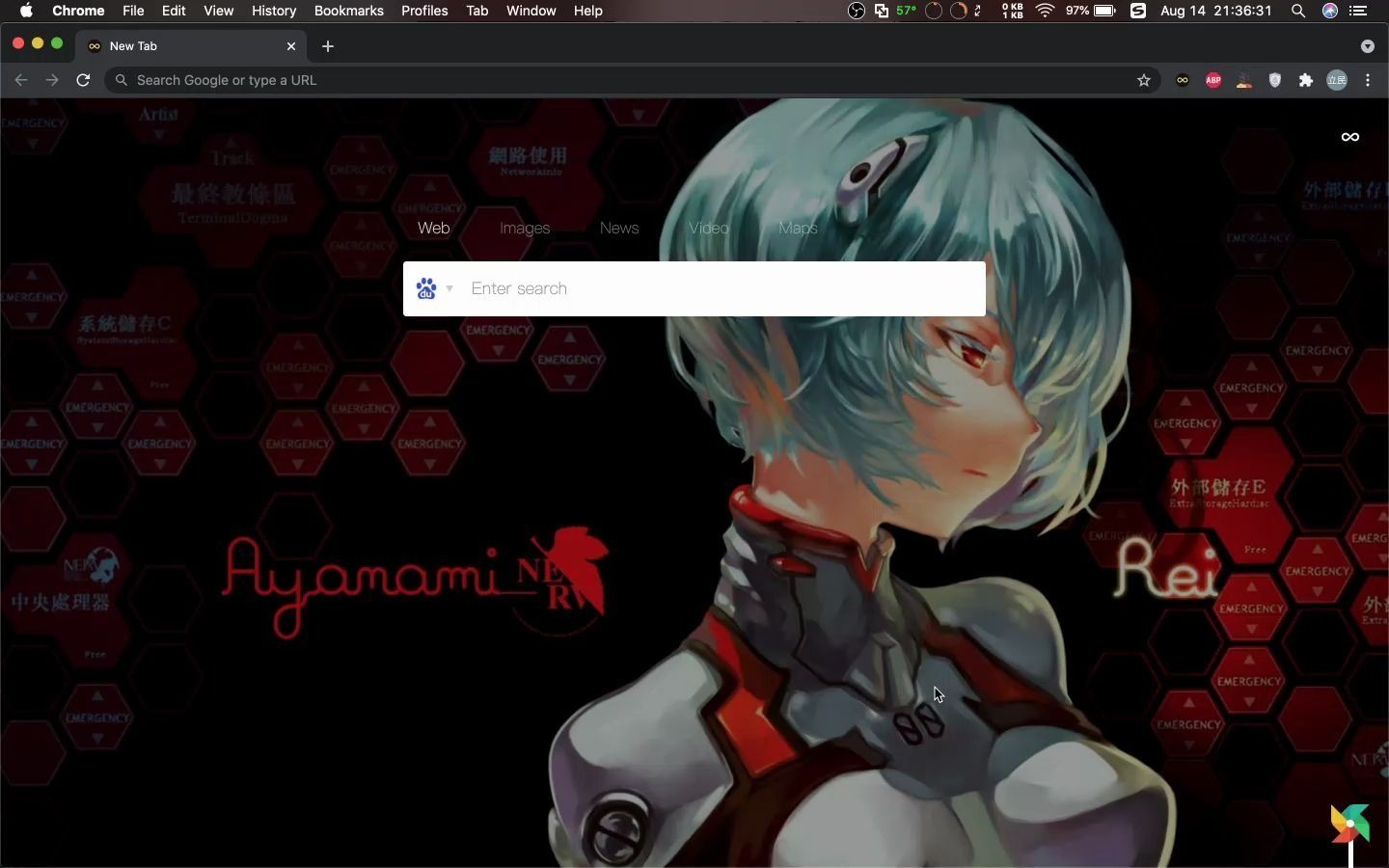Switch to the Images search category
Screen dimensions: 1389x868
[x=525, y=228]
